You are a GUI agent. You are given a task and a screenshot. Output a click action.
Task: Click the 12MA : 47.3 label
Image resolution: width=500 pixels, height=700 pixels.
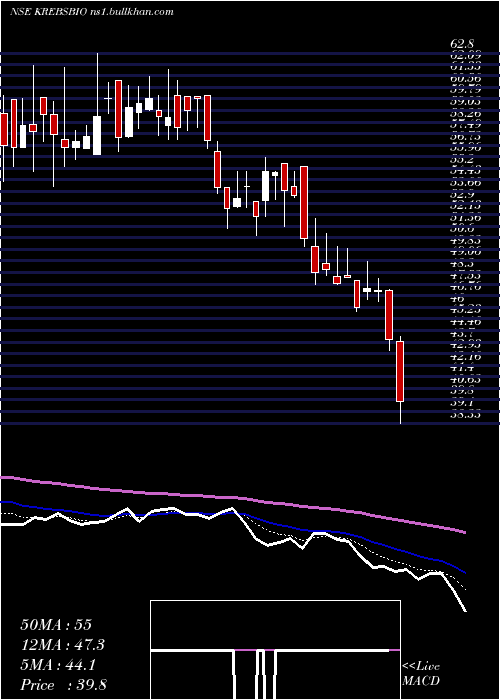[63, 645]
